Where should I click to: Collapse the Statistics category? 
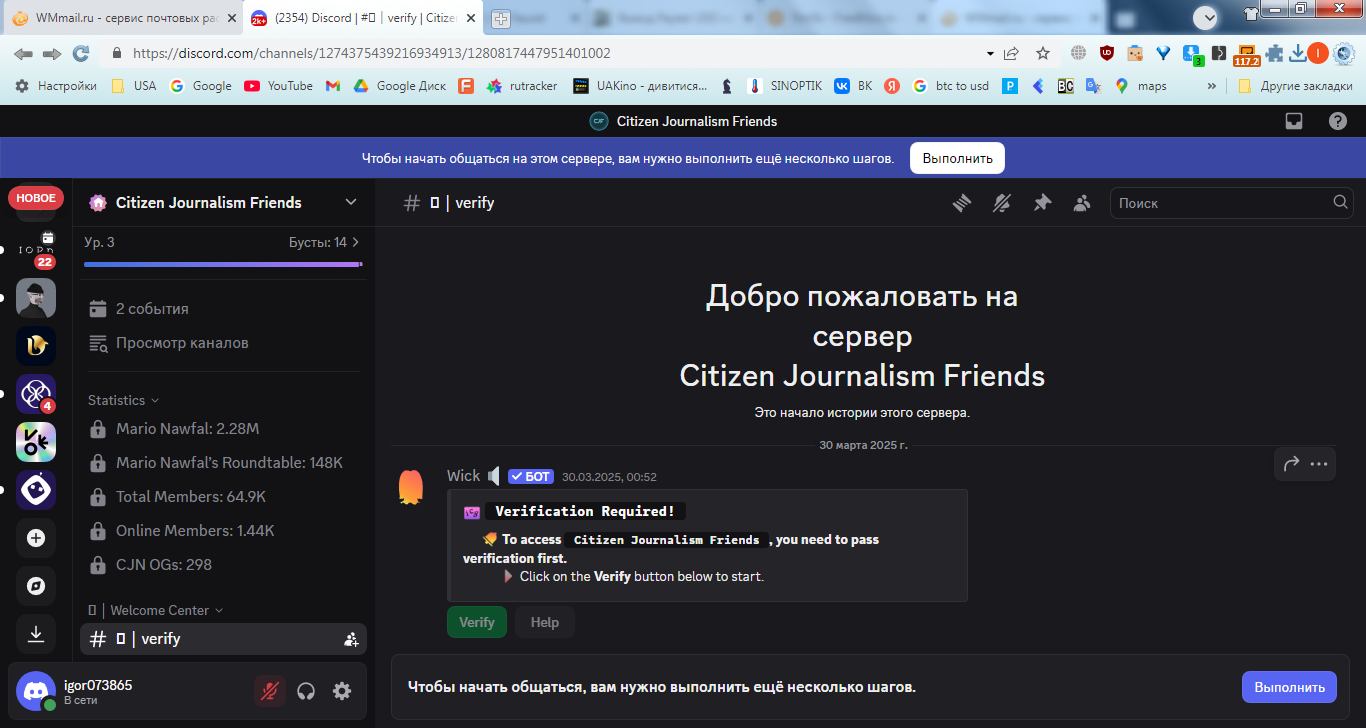click(x=123, y=400)
